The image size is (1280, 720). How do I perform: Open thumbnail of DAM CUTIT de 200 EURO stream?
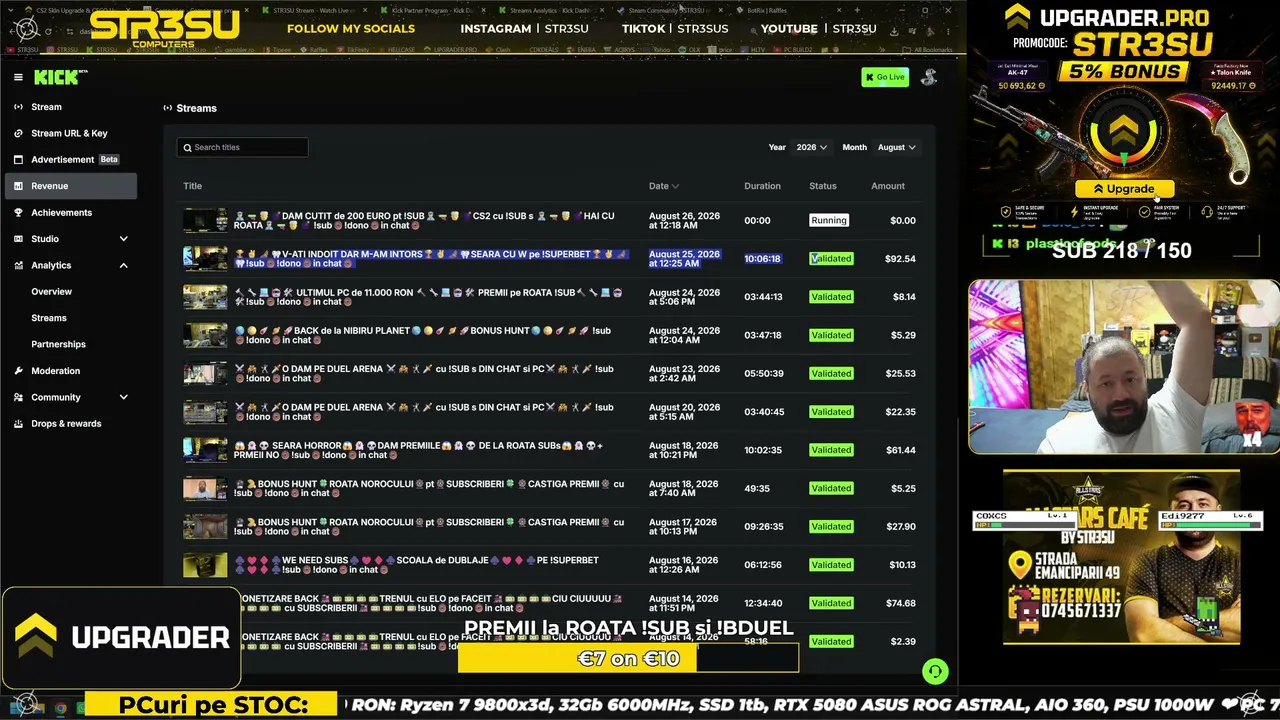pos(205,220)
